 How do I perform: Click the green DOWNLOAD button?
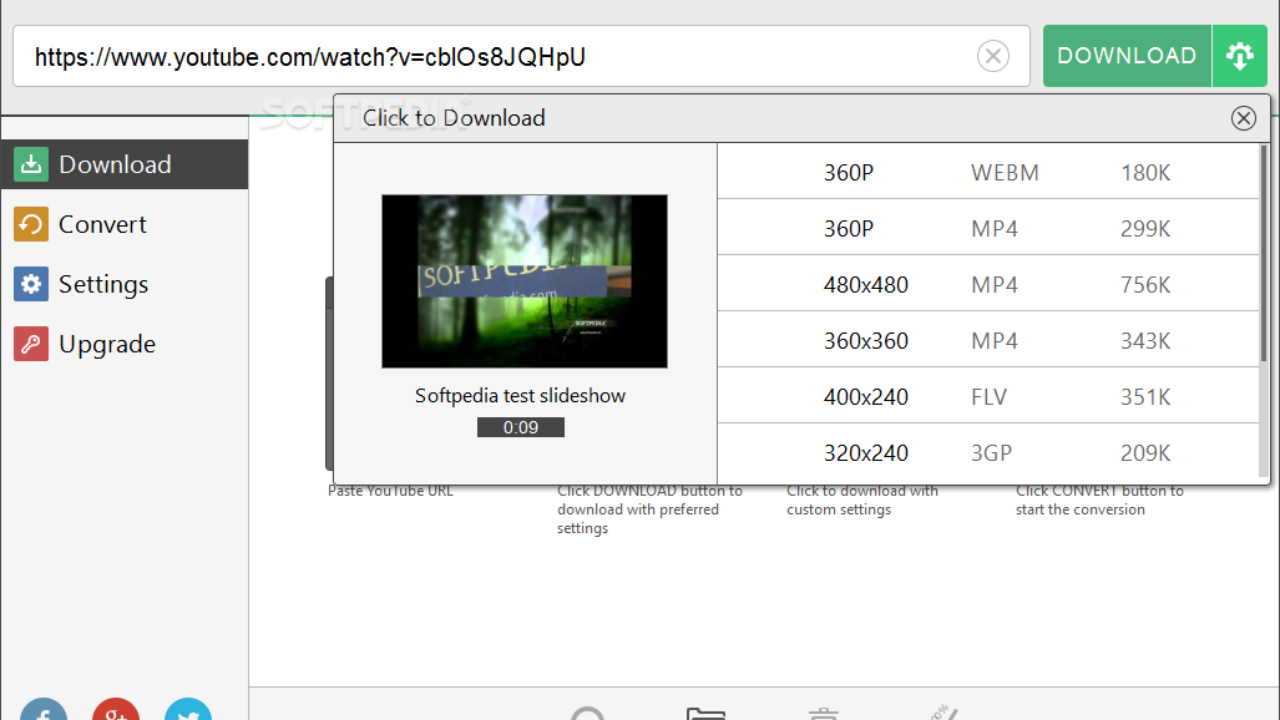click(x=1127, y=56)
